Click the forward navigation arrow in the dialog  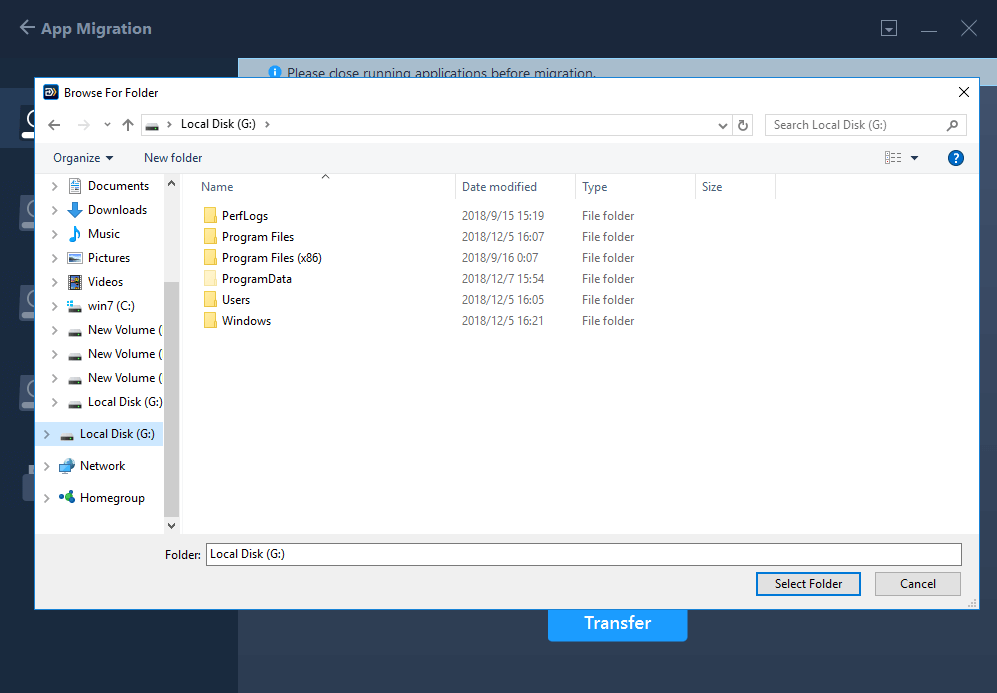(x=83, y=125)
